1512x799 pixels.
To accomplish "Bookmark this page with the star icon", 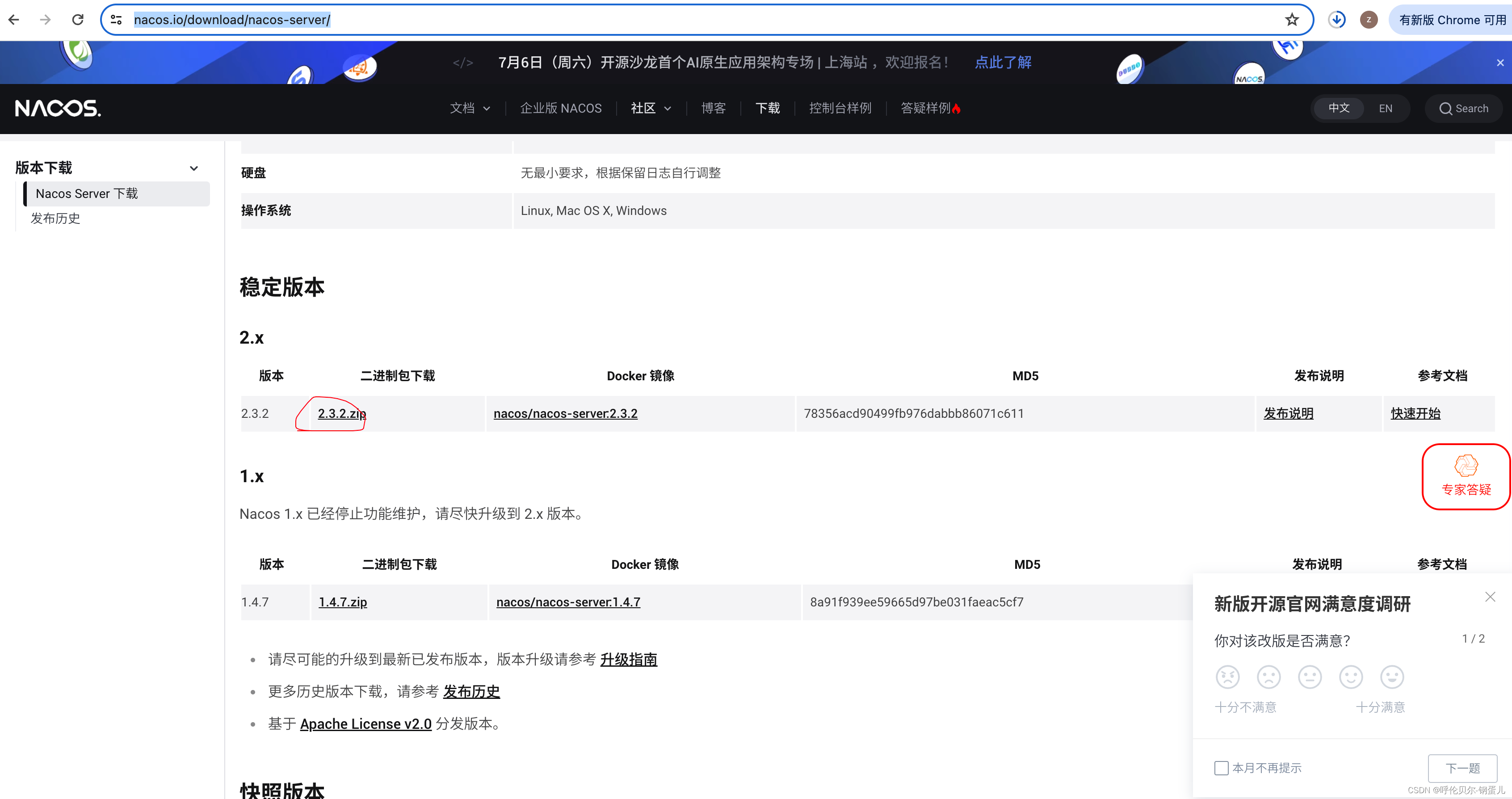I will [x=1292, y=19].
